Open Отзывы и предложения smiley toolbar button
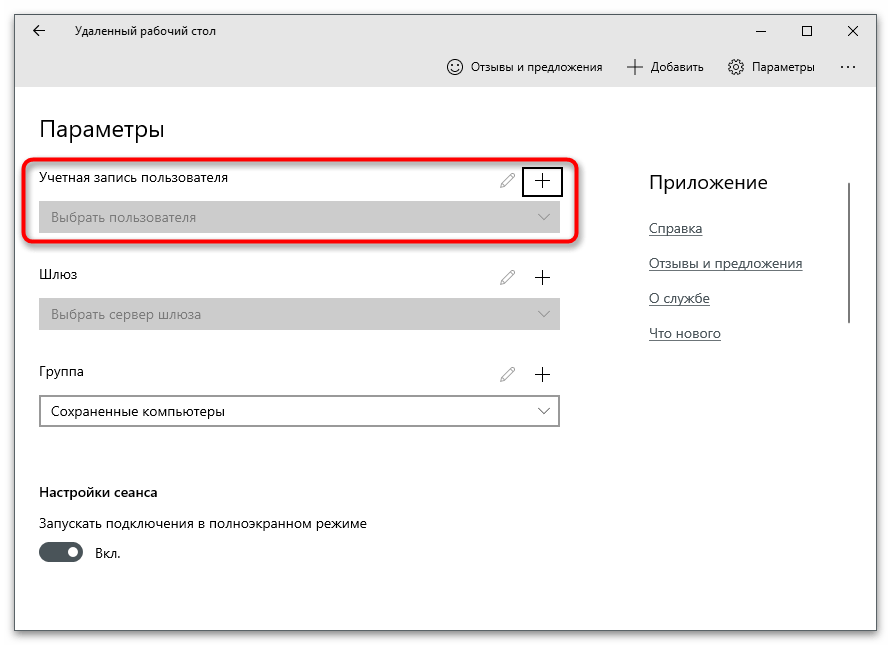Image resolution: width=891 pixels, height=645 pixels. click(x=524, y=67)
